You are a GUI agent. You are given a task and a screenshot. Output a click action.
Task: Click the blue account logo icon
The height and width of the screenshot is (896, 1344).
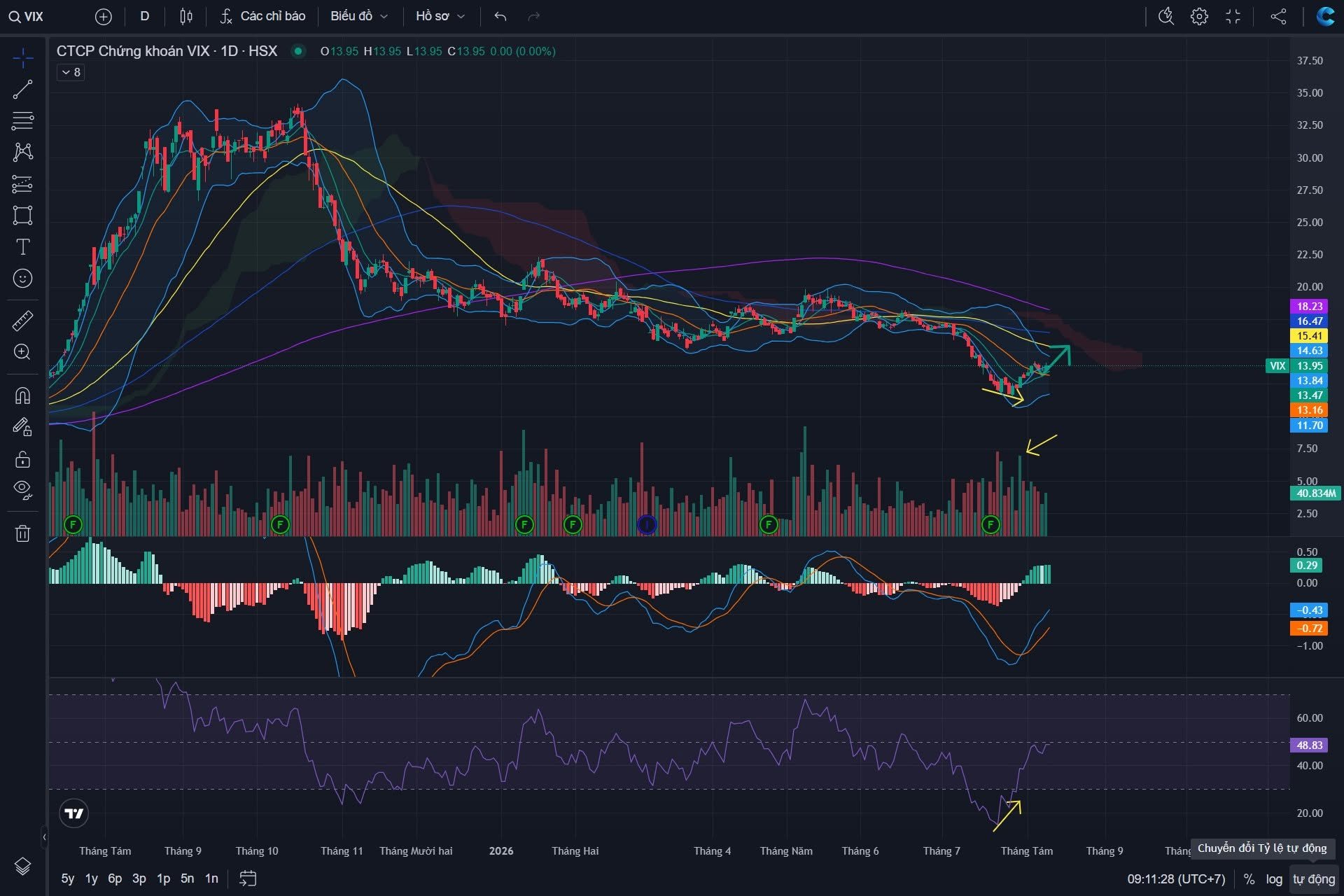pos(1325,17)
